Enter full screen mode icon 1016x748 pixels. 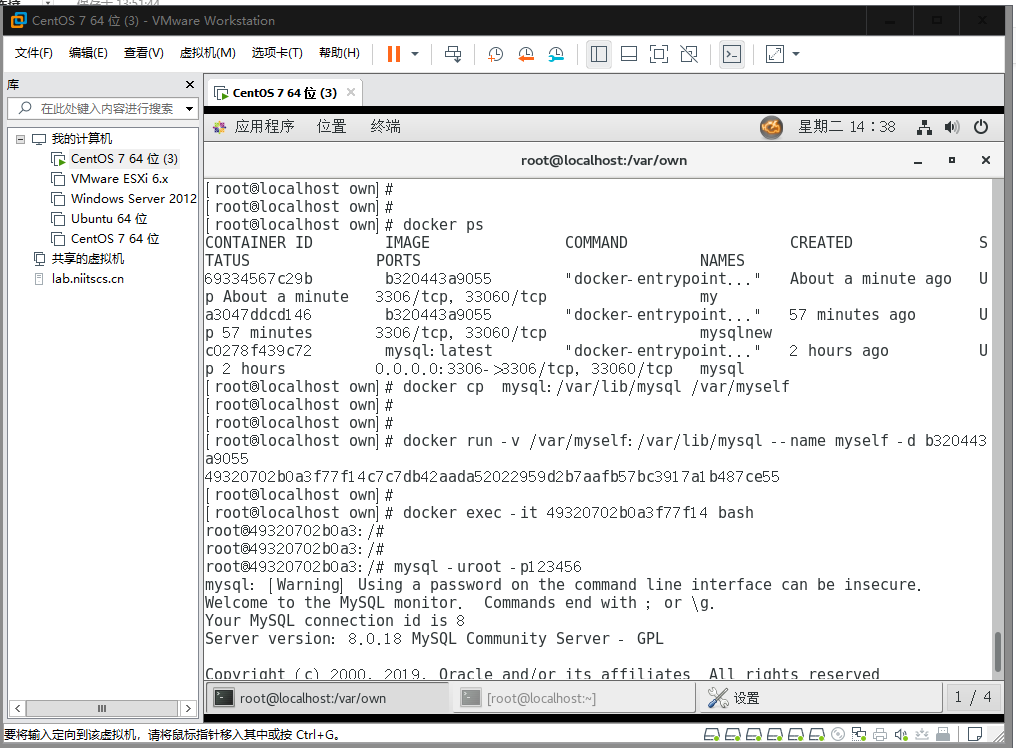(658, 54)
